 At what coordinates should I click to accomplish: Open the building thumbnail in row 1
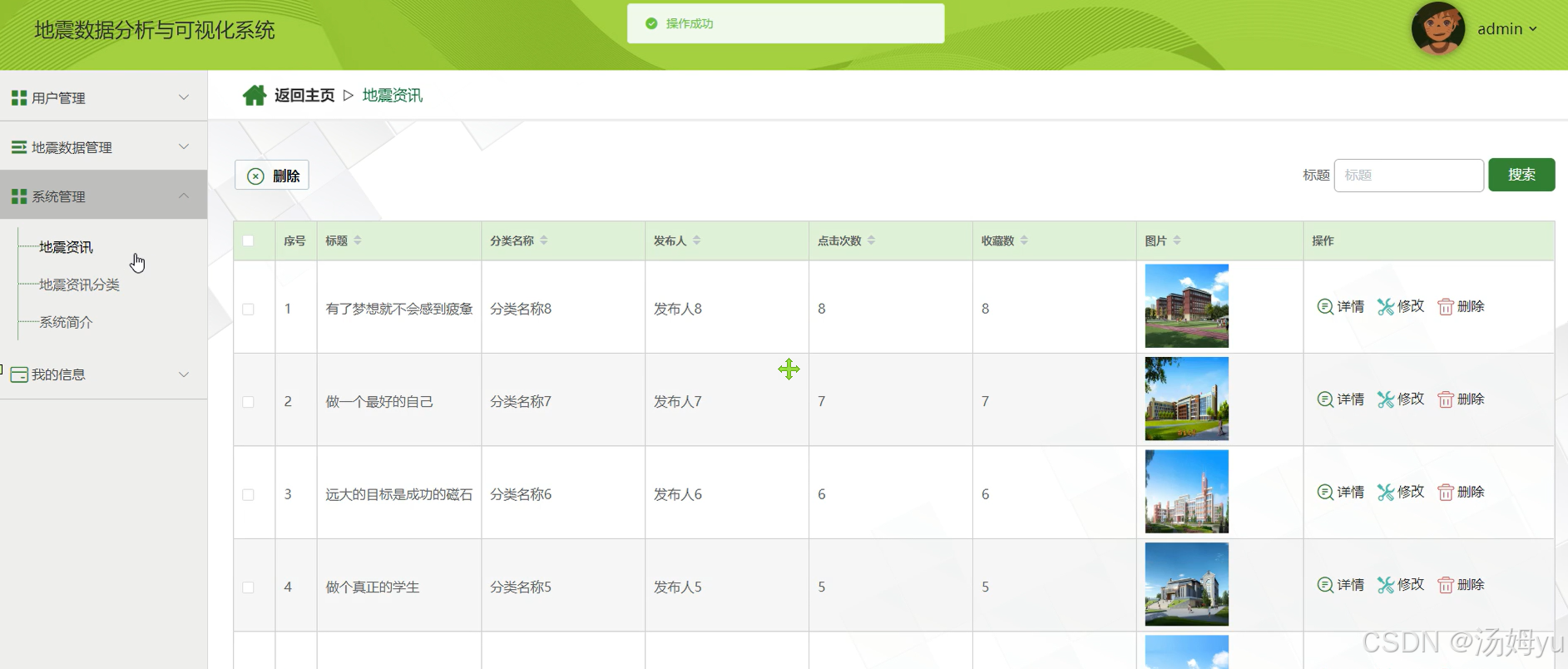[1186, 306]
